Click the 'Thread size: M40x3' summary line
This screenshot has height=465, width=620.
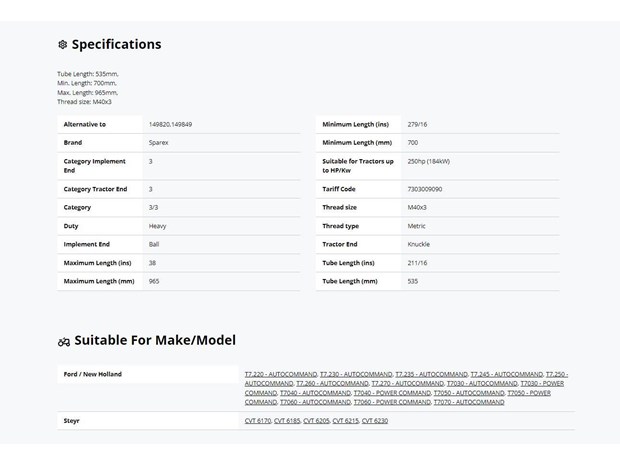[84, 102]
